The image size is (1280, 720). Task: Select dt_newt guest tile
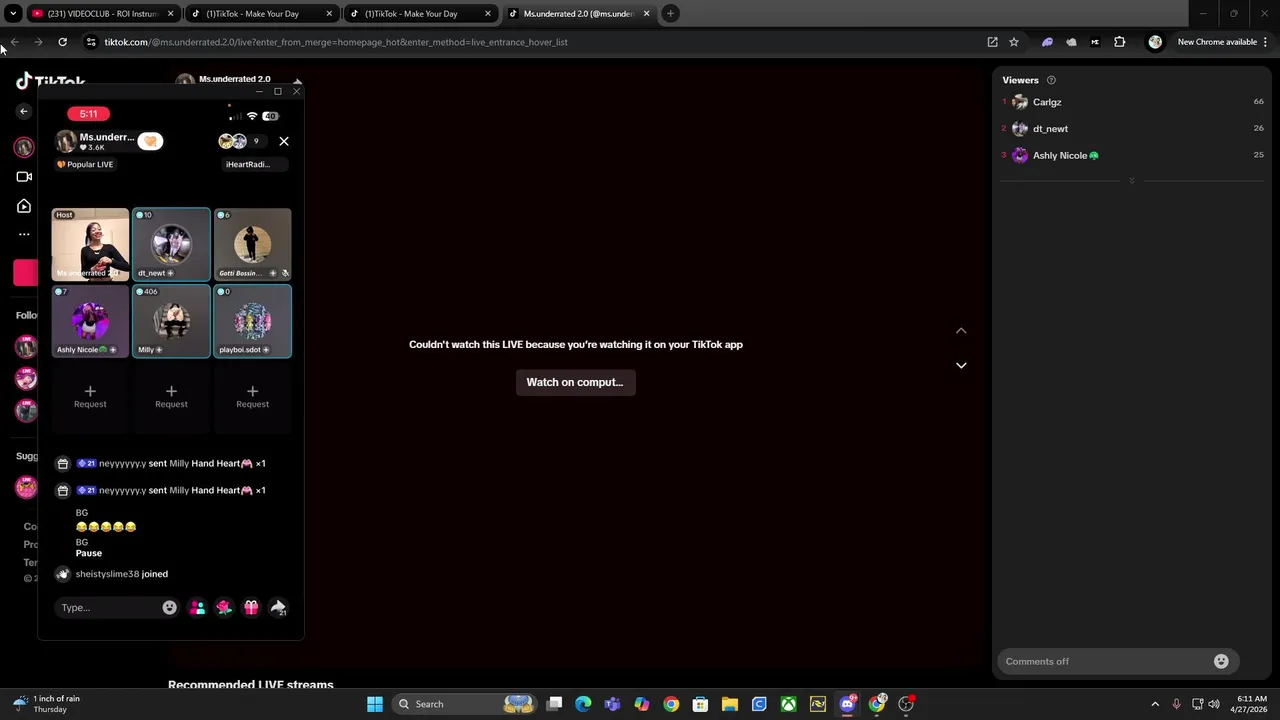[171, 244]
